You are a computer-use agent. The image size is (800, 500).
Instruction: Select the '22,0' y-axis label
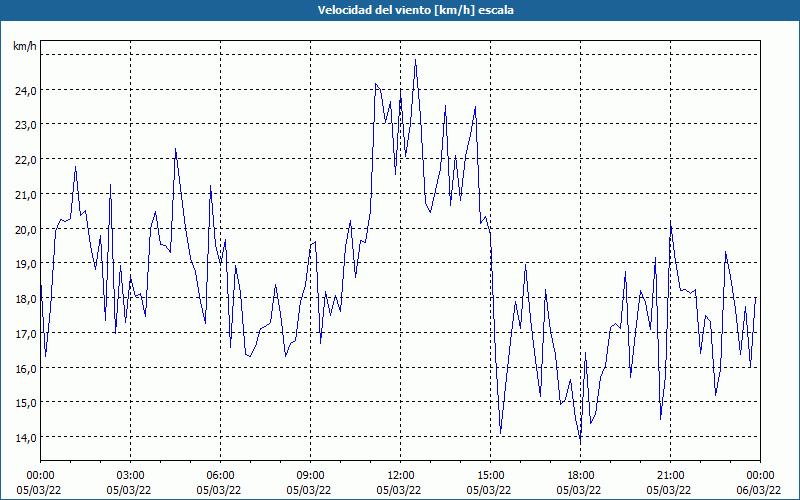25,160
